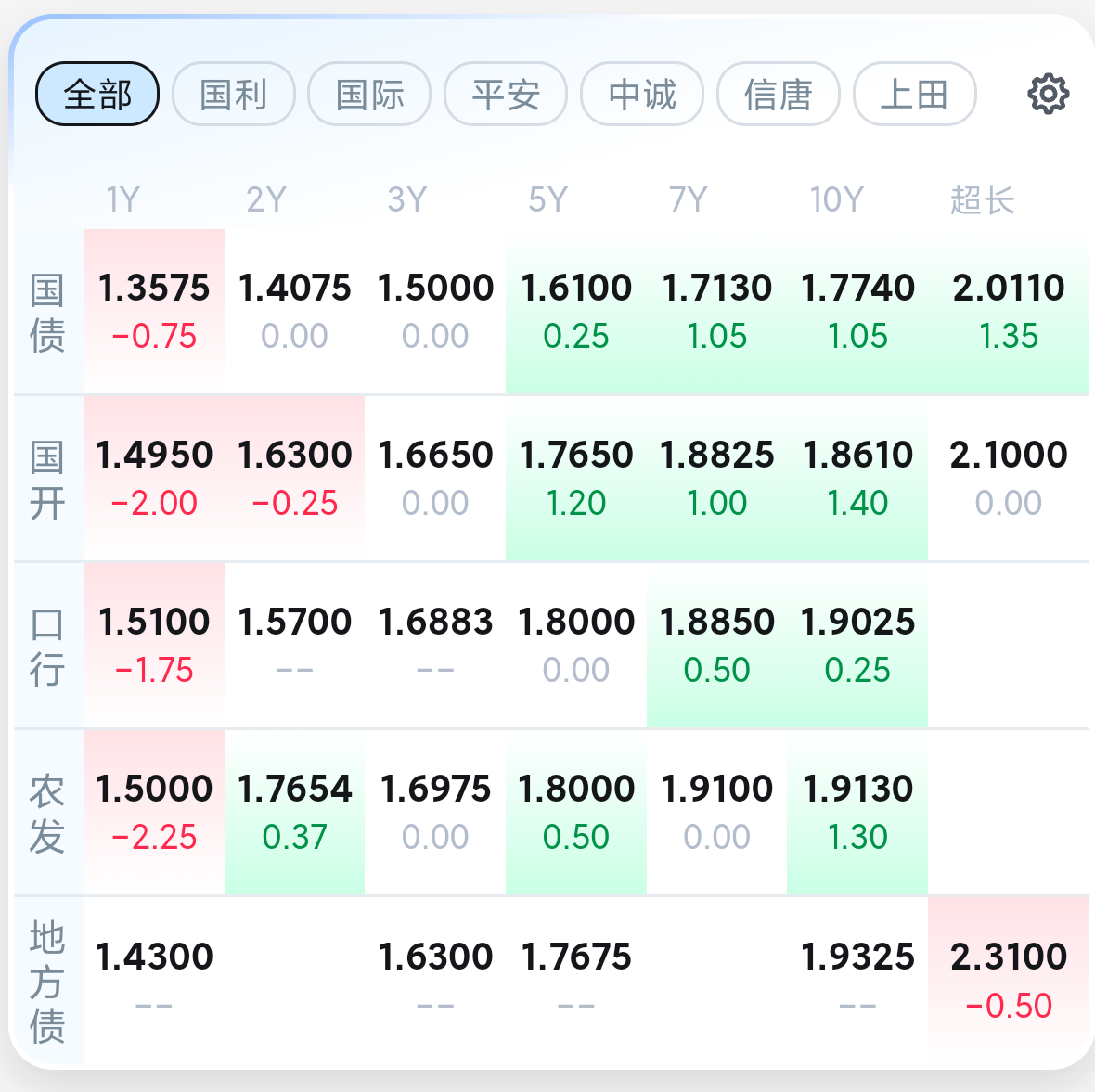Open the settings gear icon
Screen dimensions: 1095x1092
1048,94
